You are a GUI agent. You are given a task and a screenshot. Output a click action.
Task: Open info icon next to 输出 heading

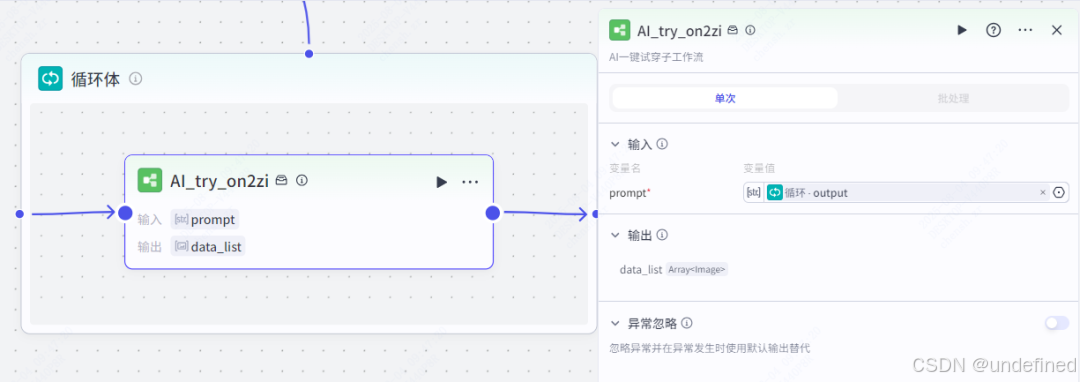[x=662, y=235]
